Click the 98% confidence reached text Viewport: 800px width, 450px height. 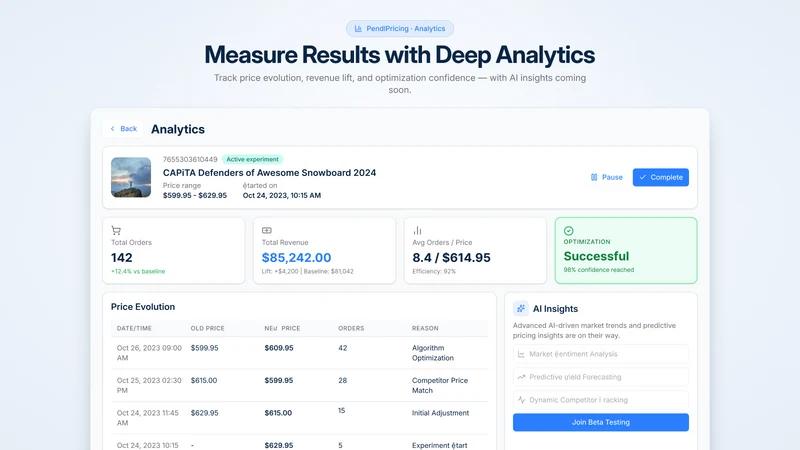pos(598,270)
